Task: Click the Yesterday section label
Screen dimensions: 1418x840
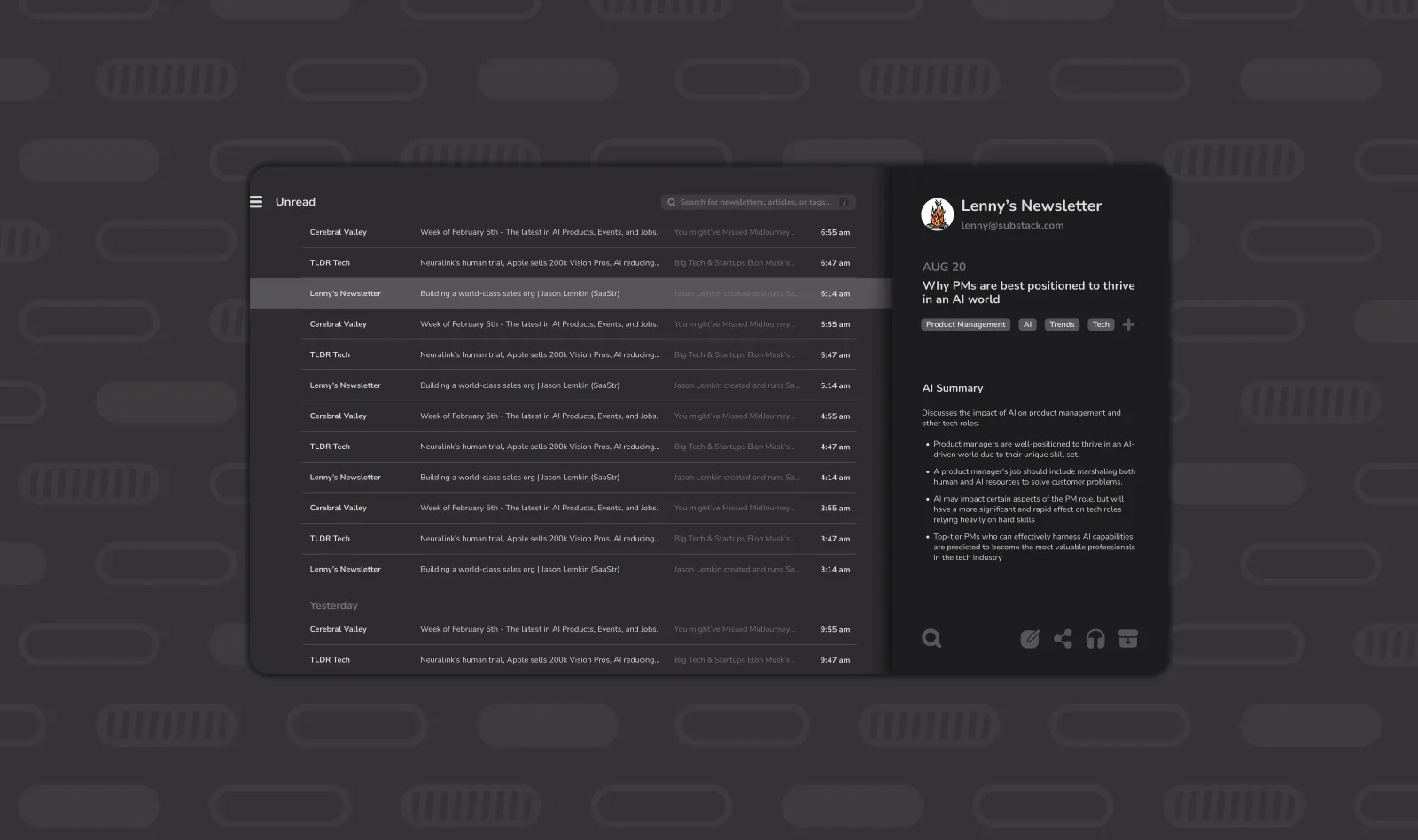Action: 333,606
